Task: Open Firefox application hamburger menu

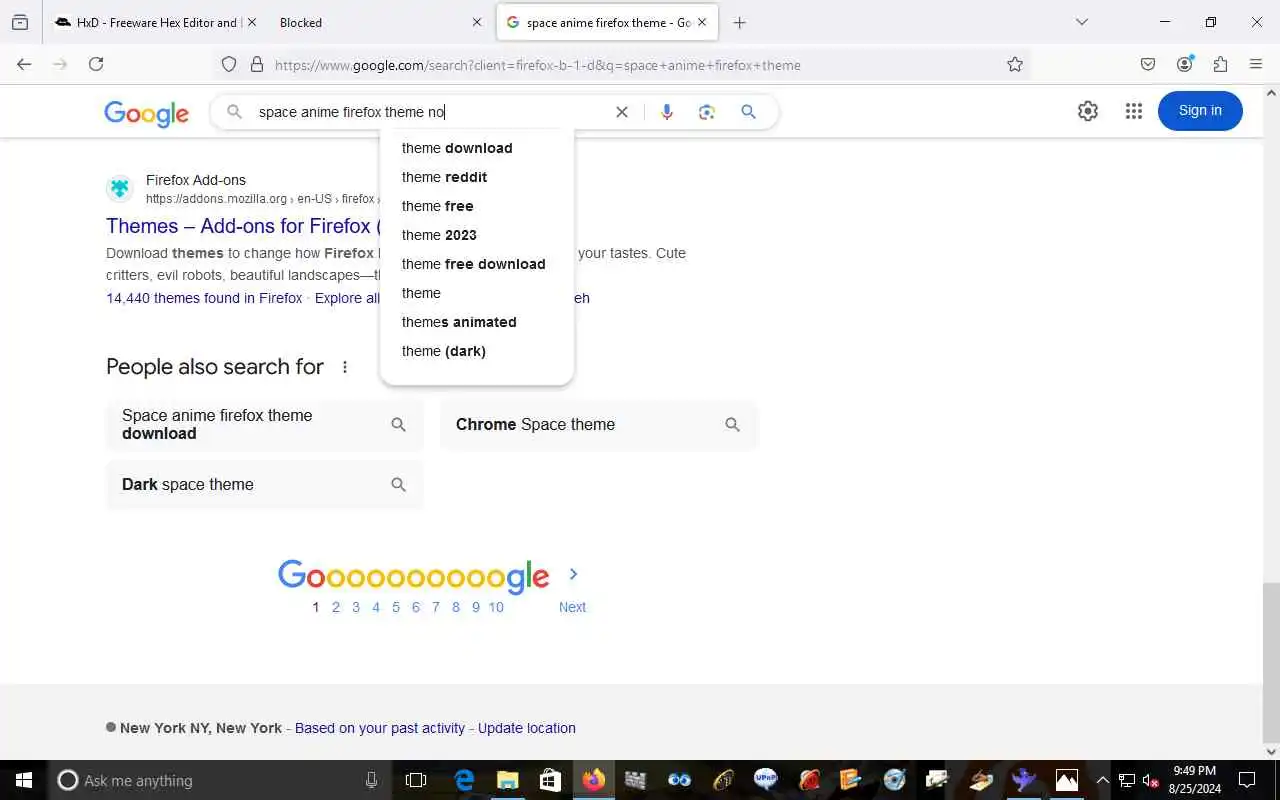Action: click(1256, 64)
